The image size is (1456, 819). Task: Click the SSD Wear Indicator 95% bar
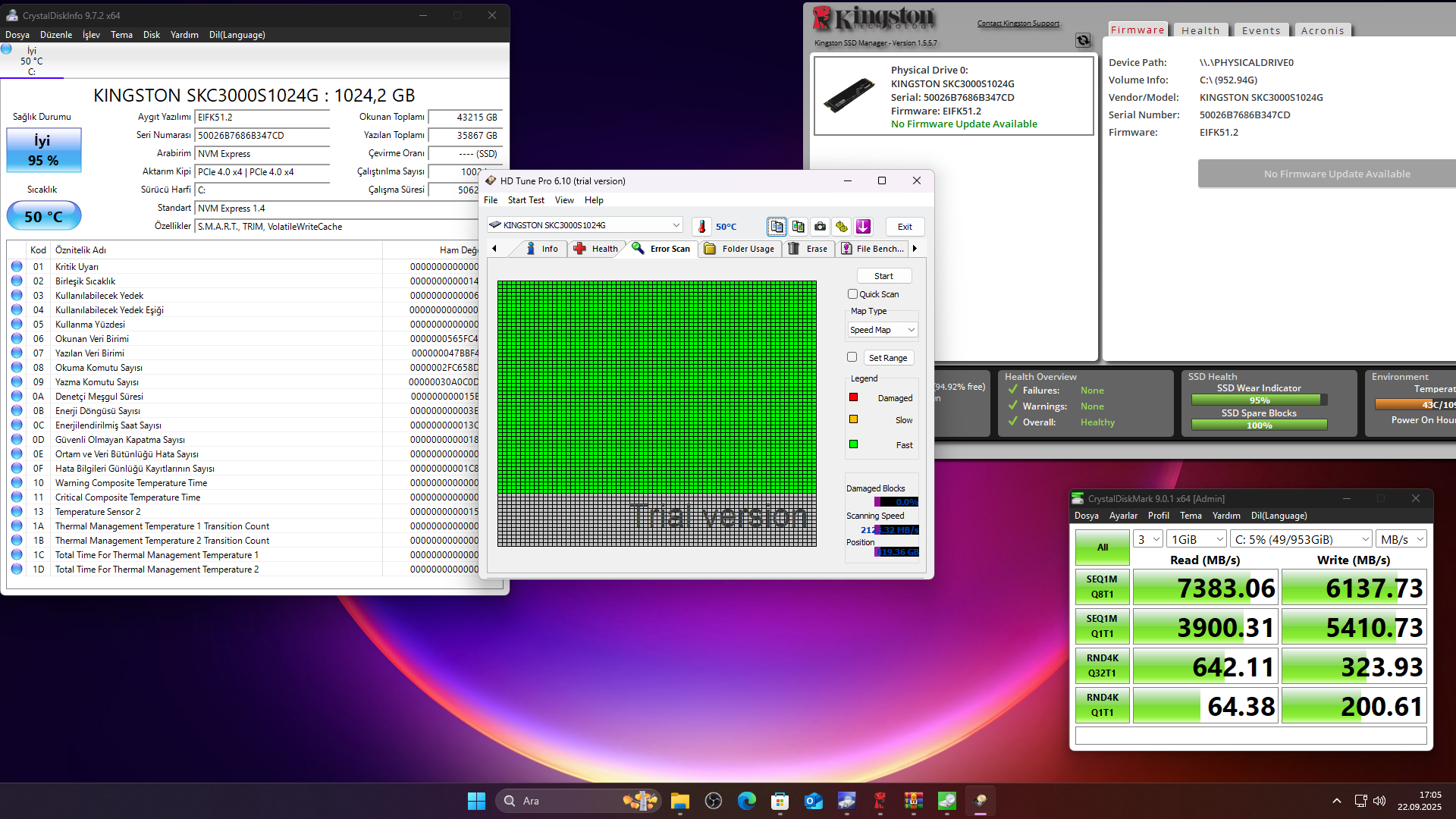(1259, 400)
